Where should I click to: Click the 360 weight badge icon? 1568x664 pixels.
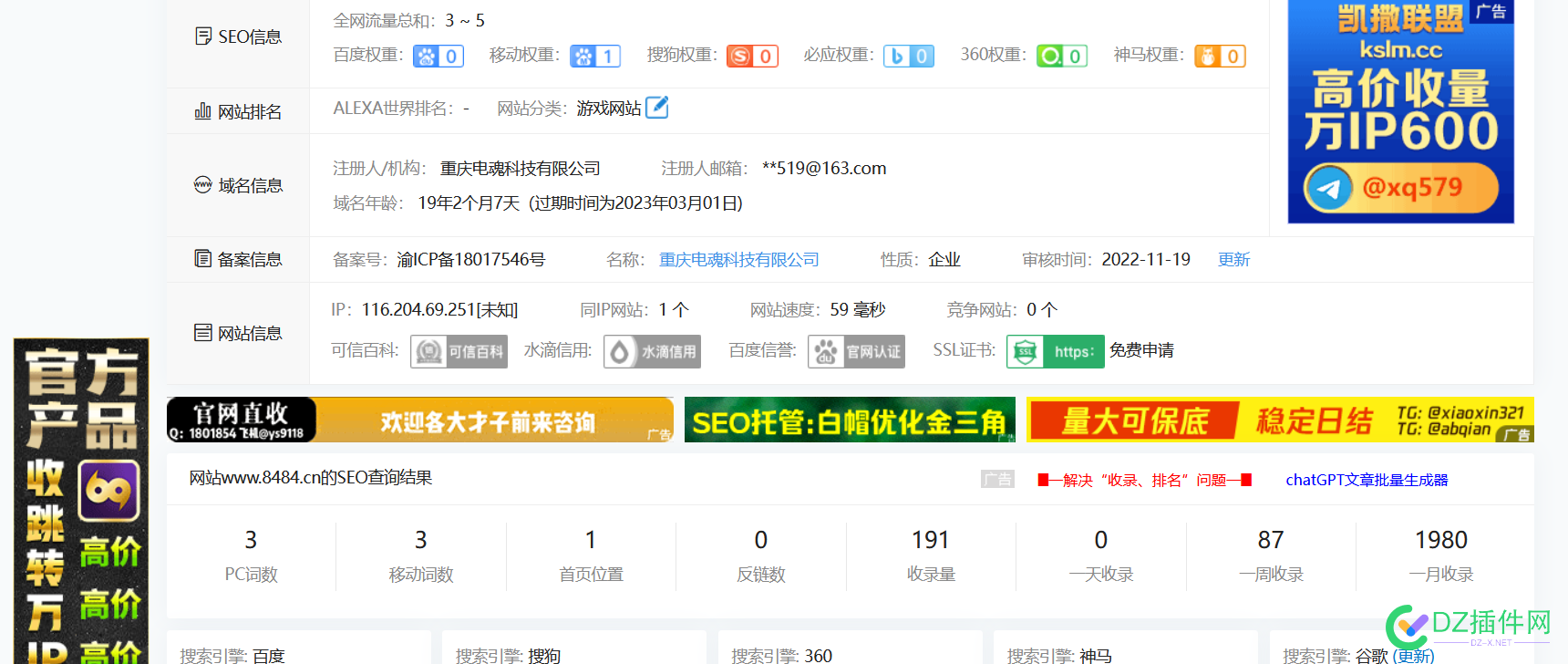[1062, 57]
